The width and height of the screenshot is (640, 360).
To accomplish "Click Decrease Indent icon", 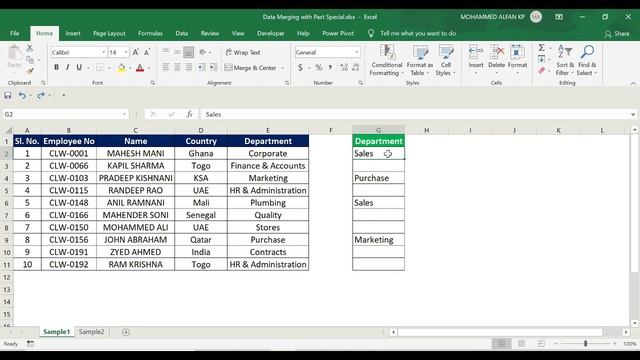I will click(202, 67).
